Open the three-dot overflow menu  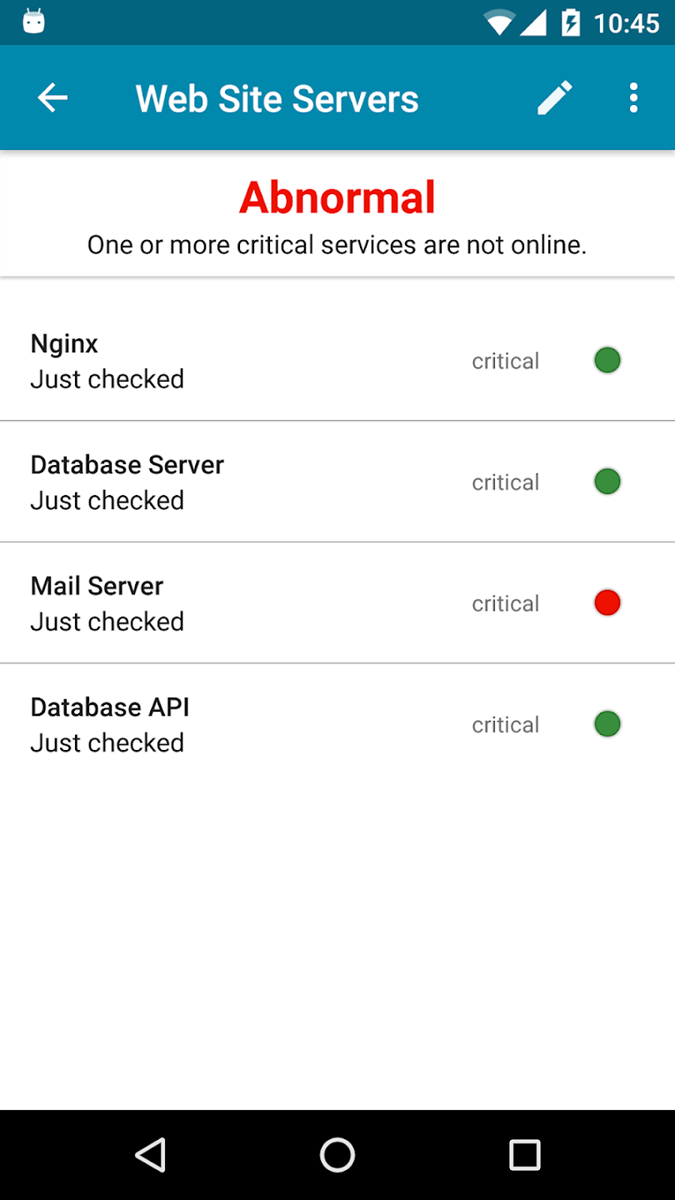(633, 98)
